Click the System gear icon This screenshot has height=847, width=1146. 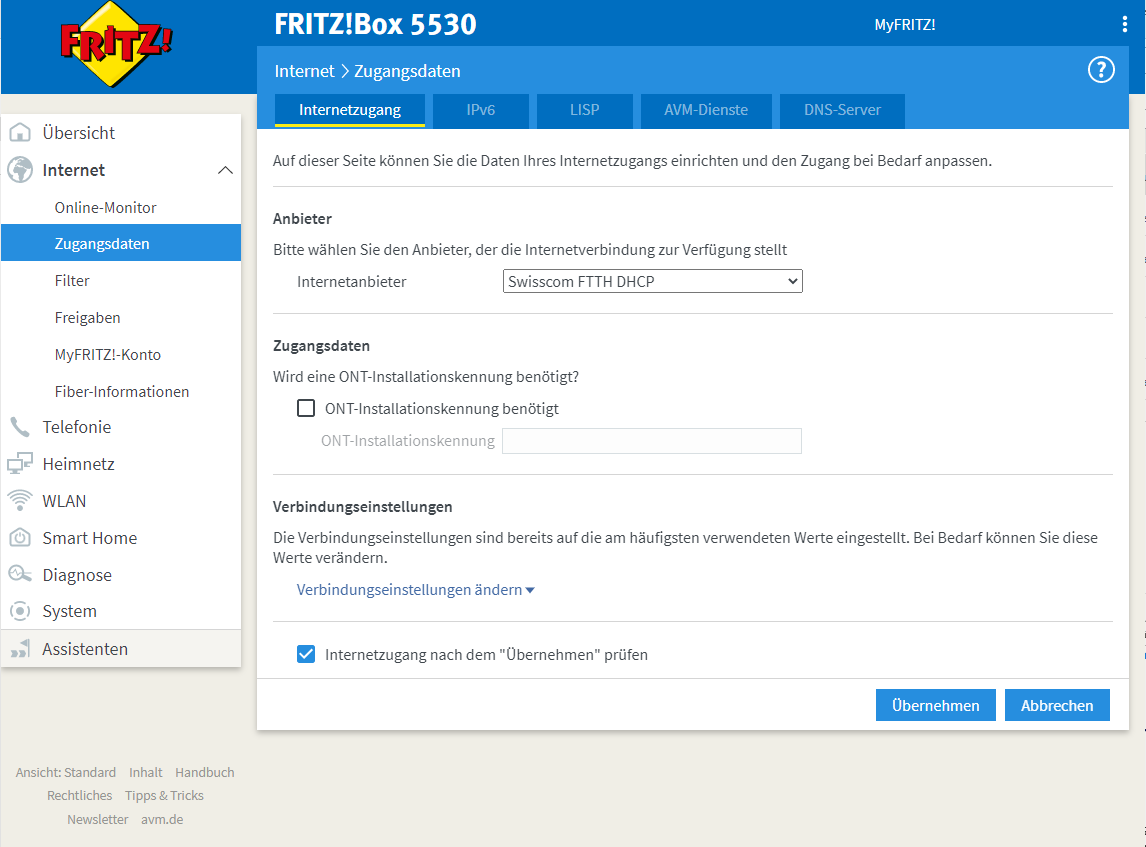click(x=20, y=611)
